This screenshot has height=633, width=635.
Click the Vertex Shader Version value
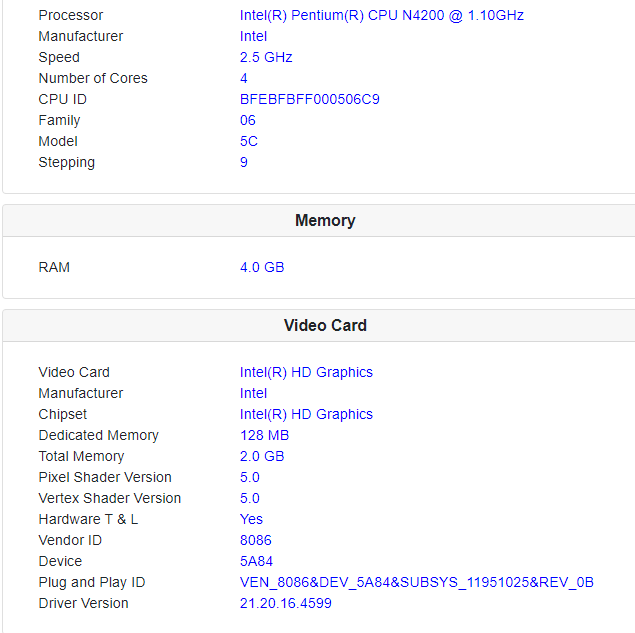pos(250,498)
